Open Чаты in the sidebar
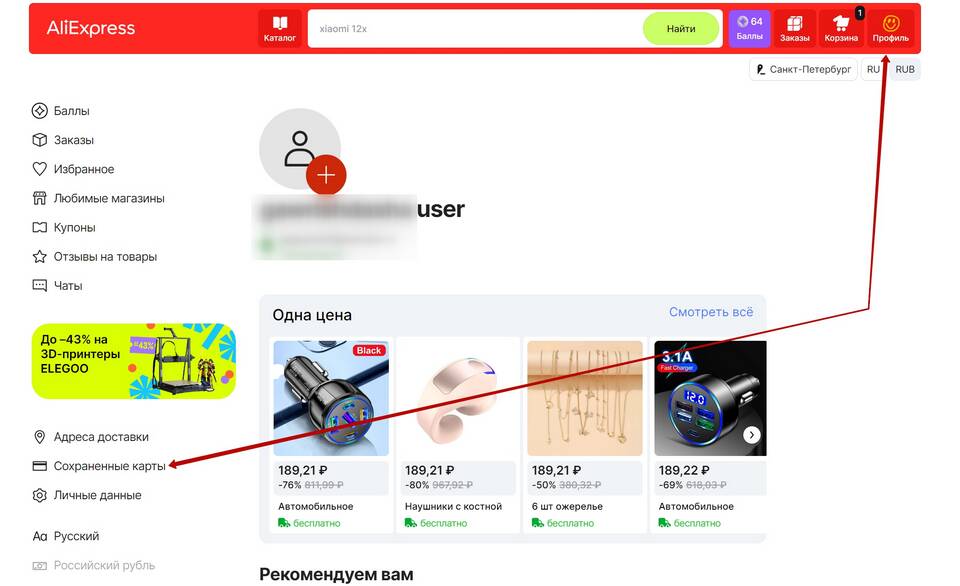 point(57,285)
